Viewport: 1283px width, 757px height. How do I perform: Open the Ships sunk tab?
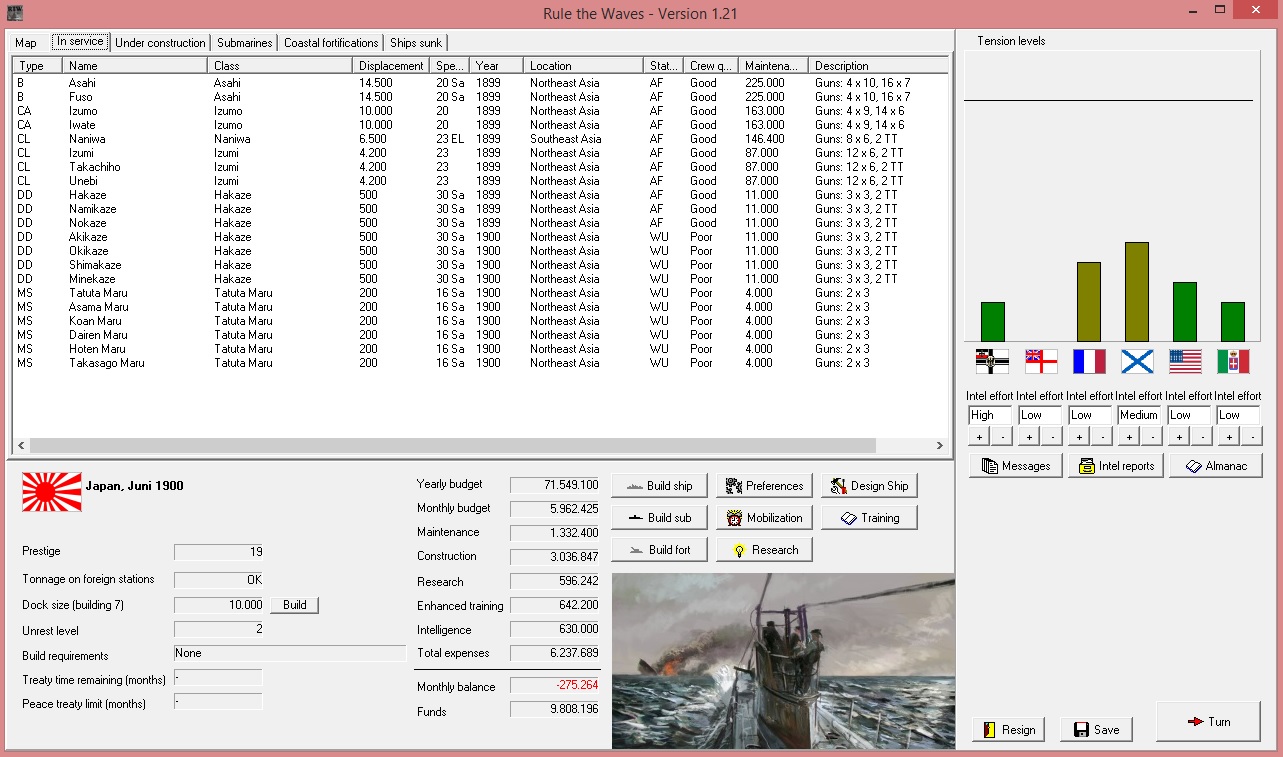416,43
